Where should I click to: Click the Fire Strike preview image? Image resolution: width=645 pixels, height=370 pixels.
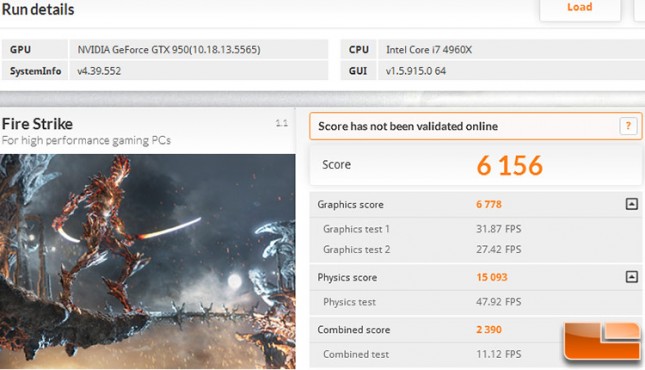click(148, 261)
